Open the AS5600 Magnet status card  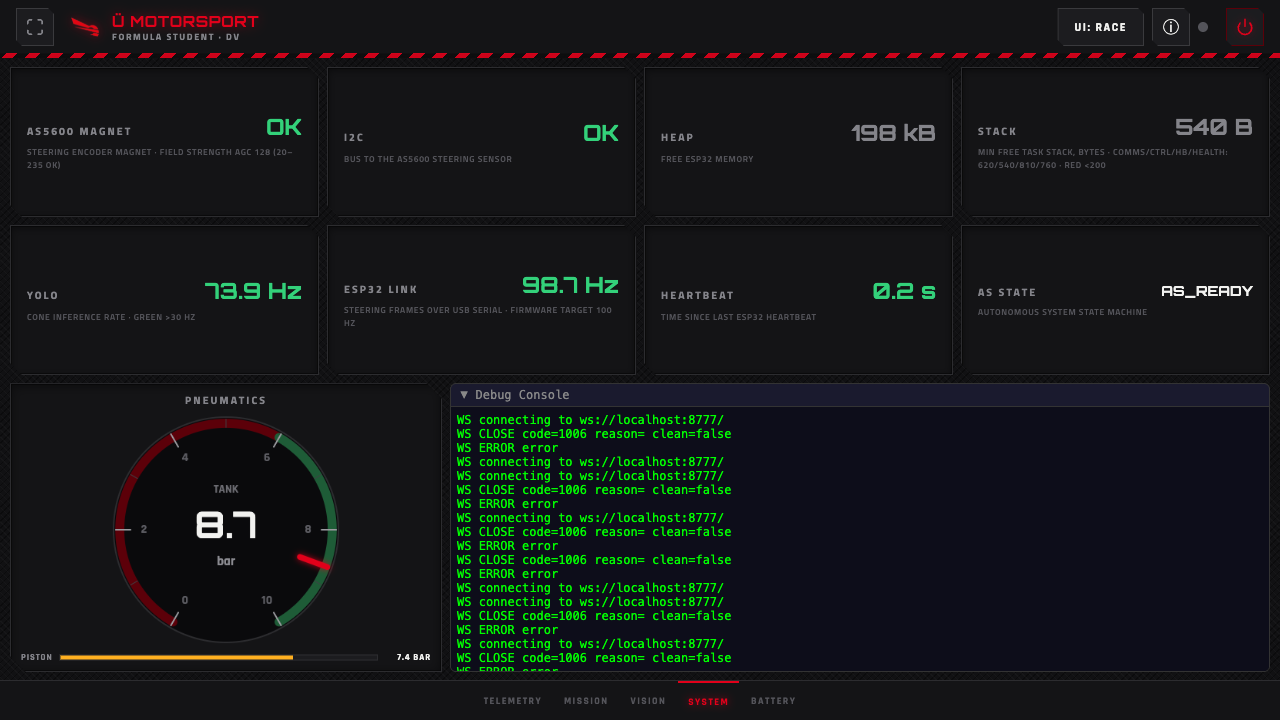click(164, 141)
